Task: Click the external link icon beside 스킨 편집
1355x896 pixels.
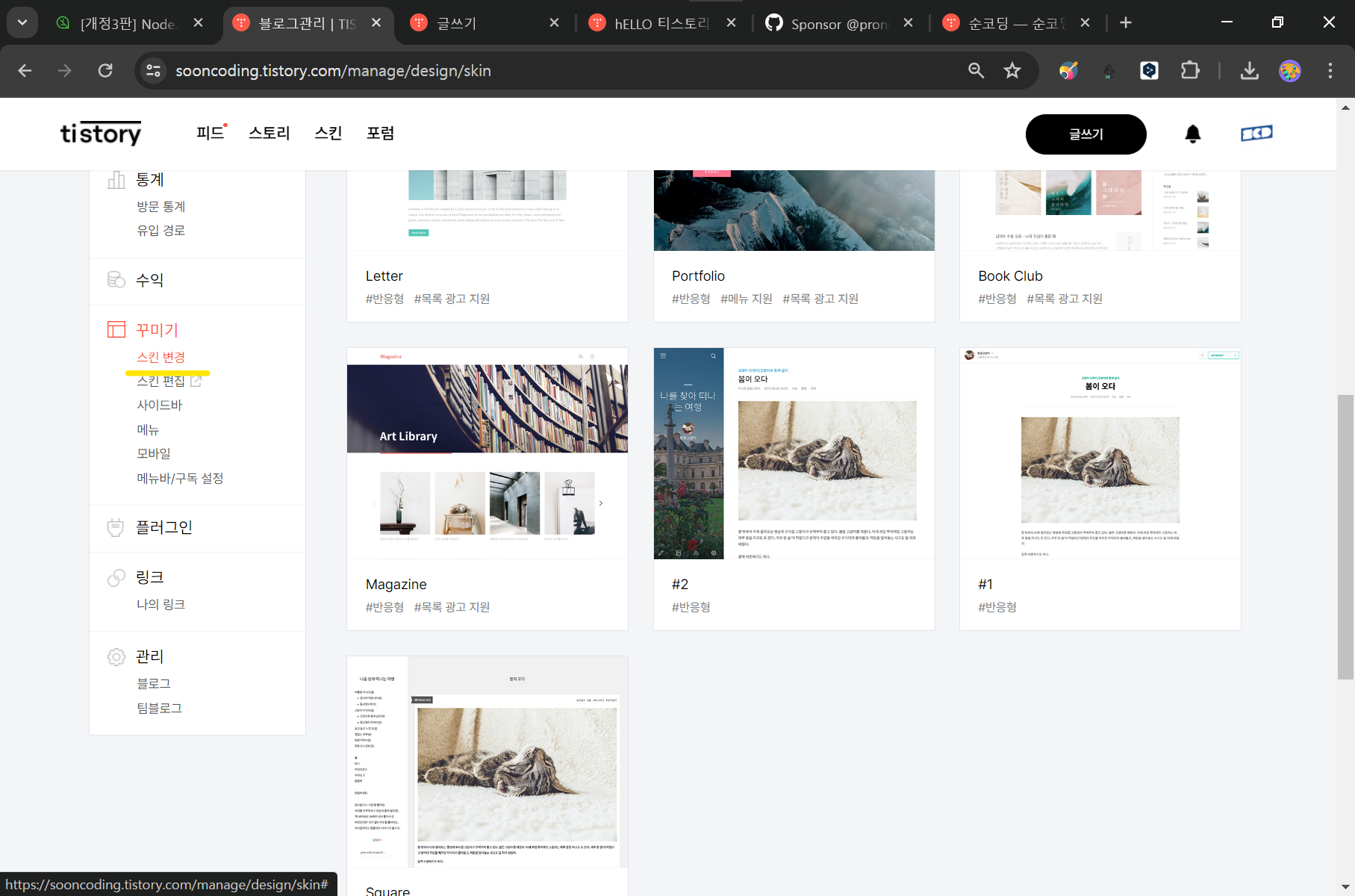Action: coord(196,381)
